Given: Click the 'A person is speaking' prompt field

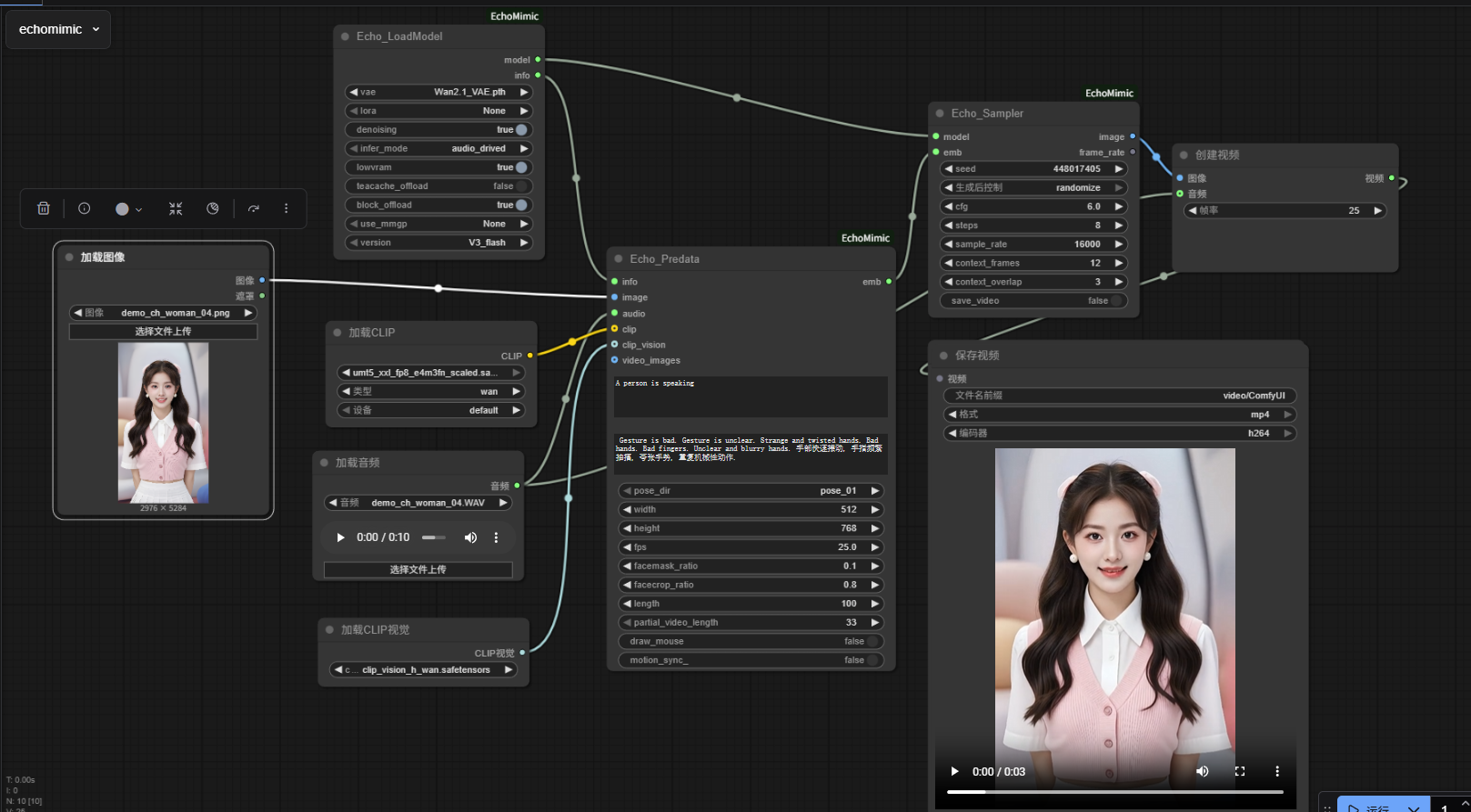Looking at the screenshot, I should (x=751, y=396).
